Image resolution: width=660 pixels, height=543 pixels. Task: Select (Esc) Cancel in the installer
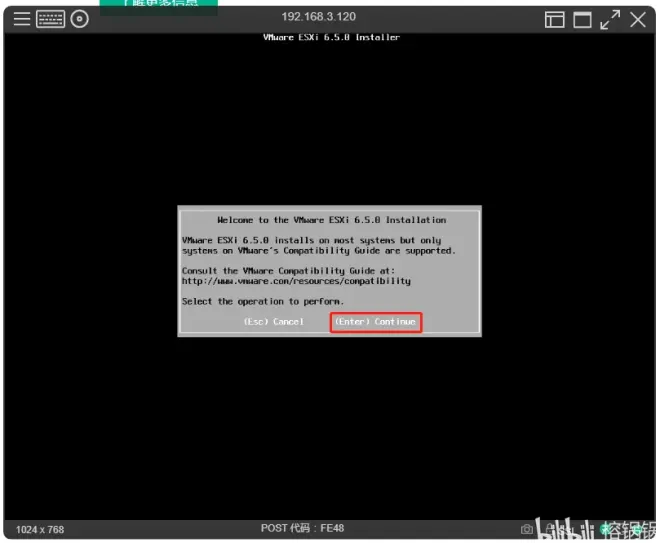point(274,322)
